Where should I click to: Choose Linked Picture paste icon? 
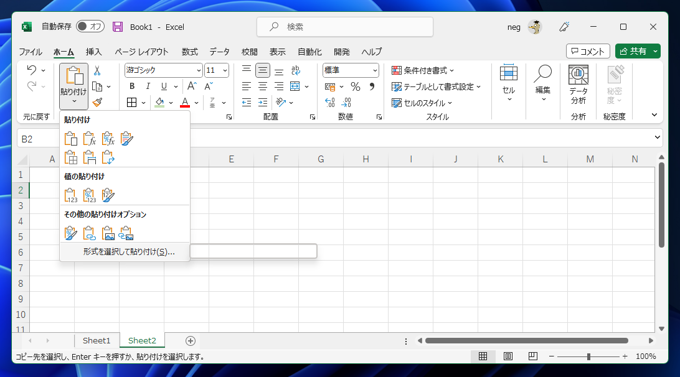[127, 233]
